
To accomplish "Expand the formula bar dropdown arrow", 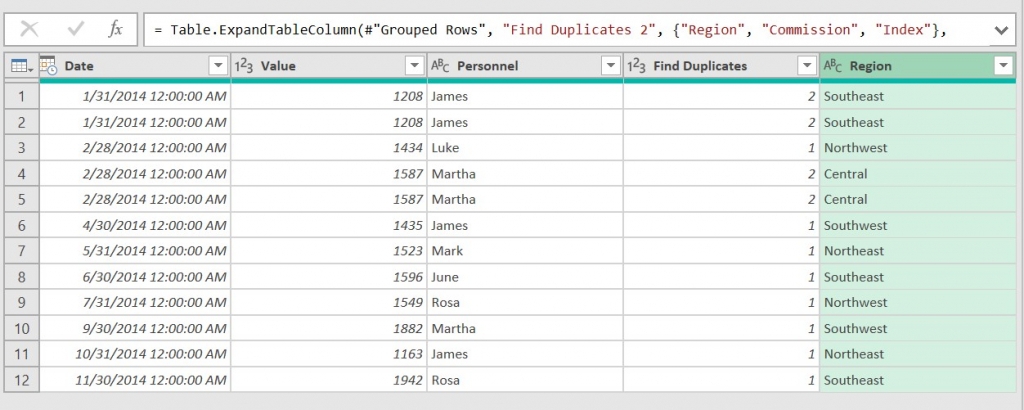I will 1001,31.
